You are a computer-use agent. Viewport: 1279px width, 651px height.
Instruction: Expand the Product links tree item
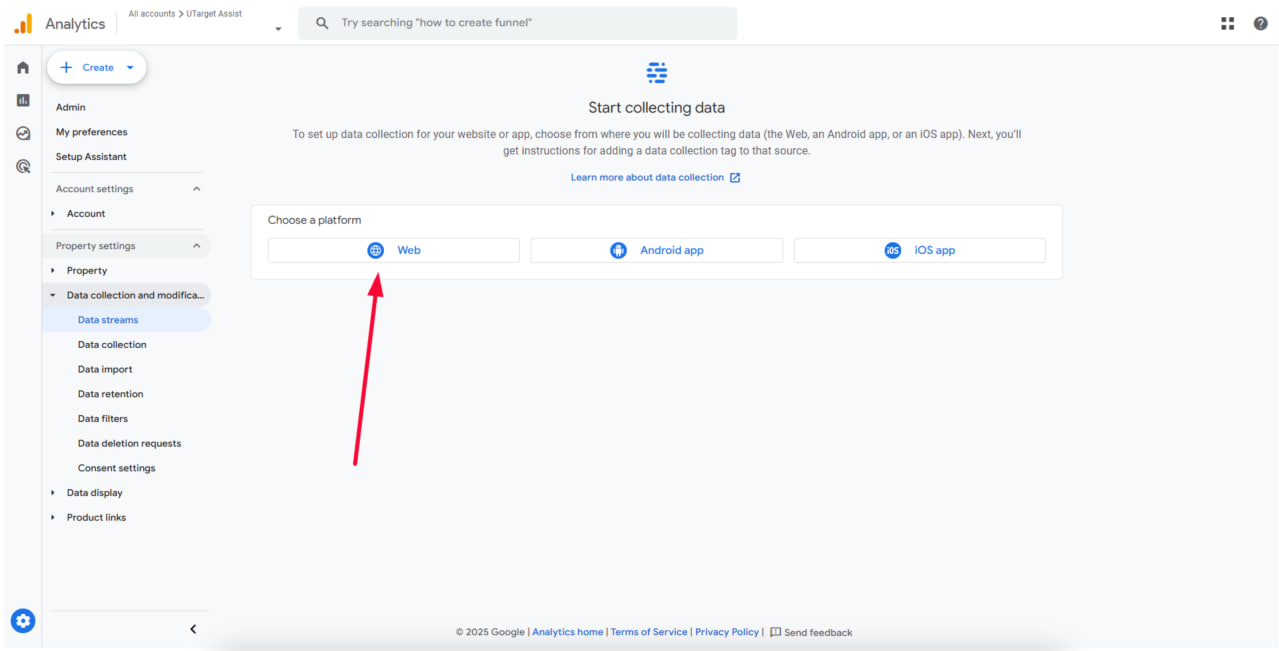53,518
